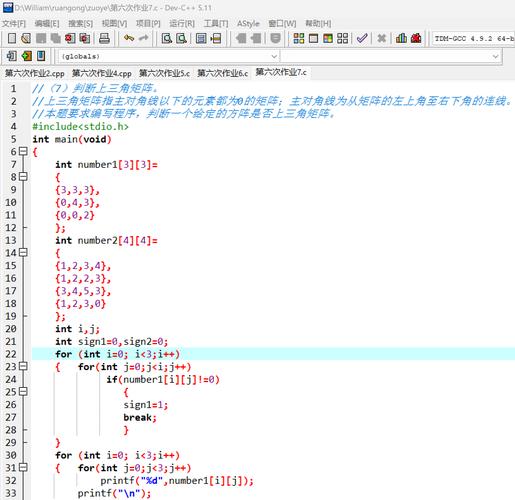Click the printf("%d",number1[i][j]); line
This screenshot has width=515, height=500.
pyautogui.click(x=177, y=481)
